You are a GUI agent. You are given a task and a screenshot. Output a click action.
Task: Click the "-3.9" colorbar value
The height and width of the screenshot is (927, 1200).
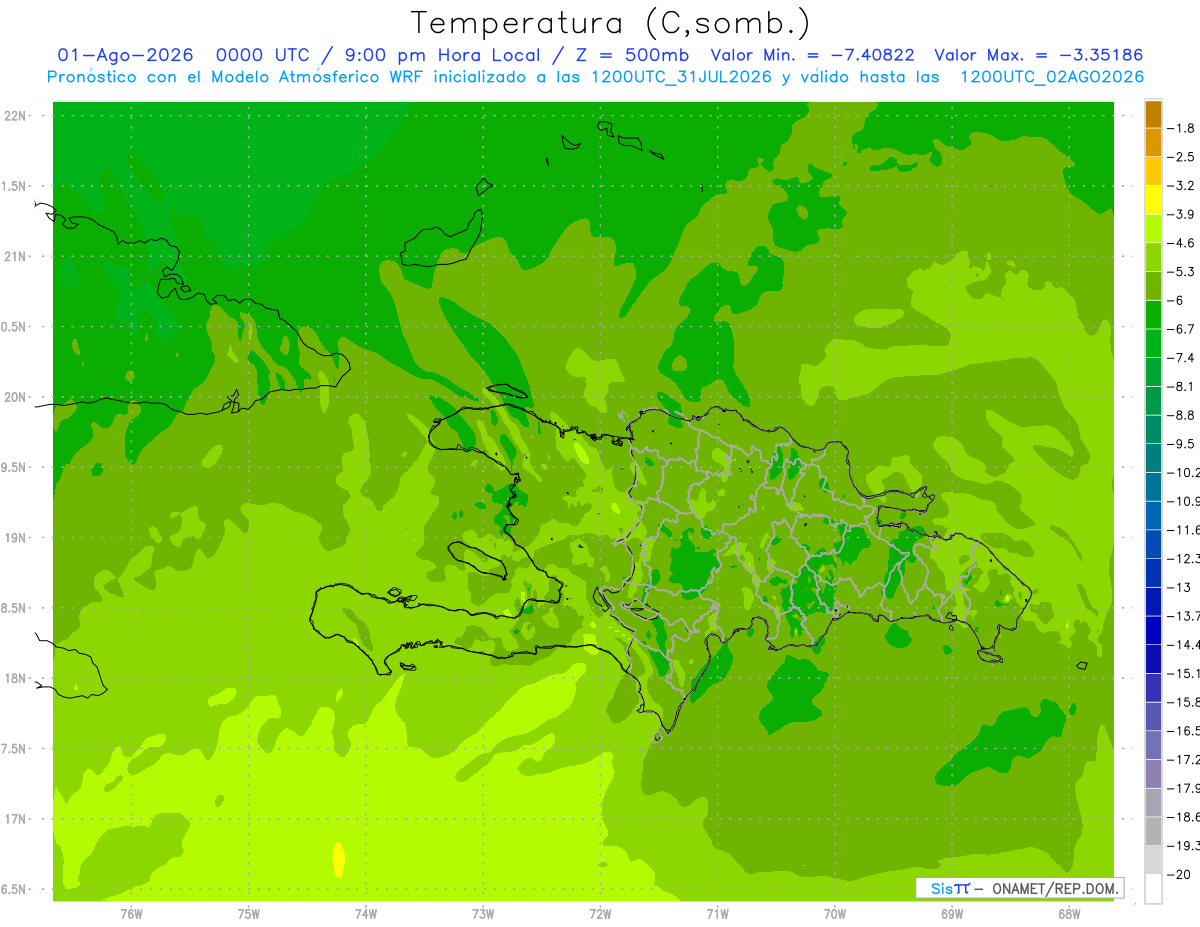1182,214
